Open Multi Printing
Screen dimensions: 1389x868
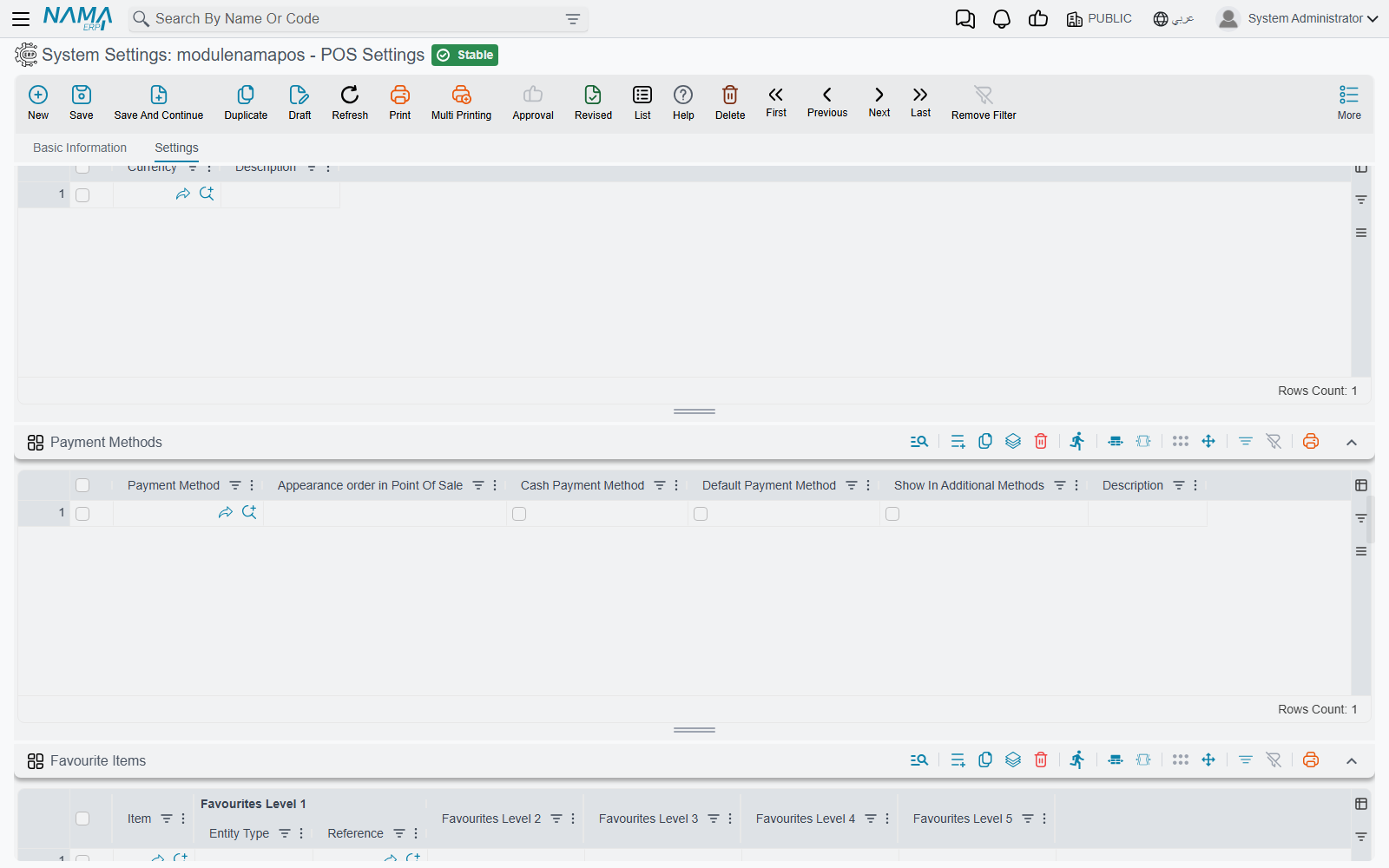[x=461, y=102]
